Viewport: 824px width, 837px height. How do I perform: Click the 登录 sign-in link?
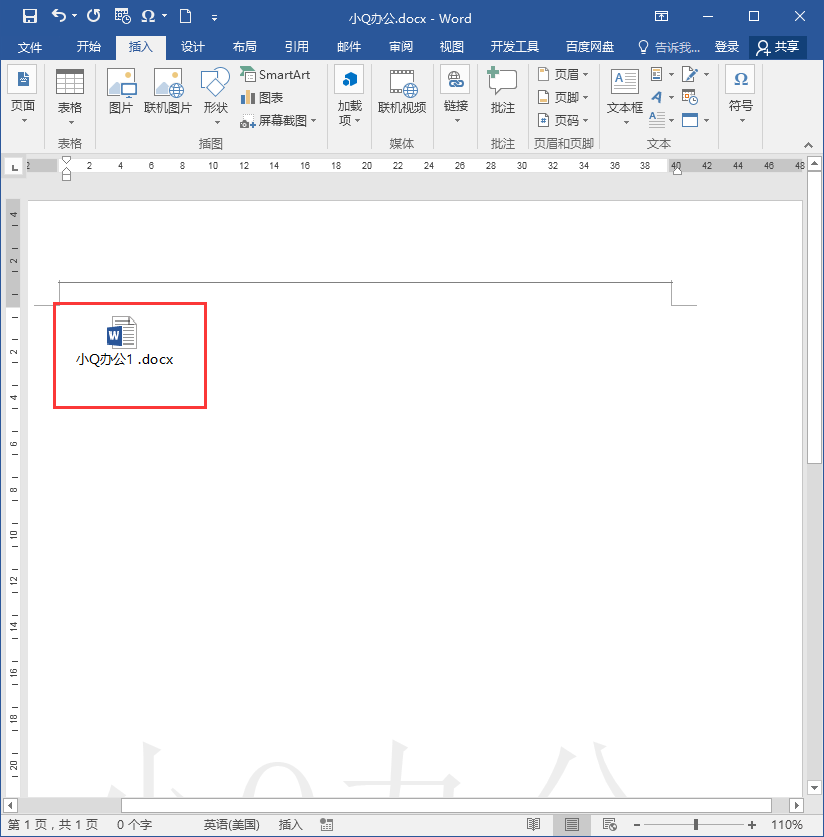(x=726, y=47)
